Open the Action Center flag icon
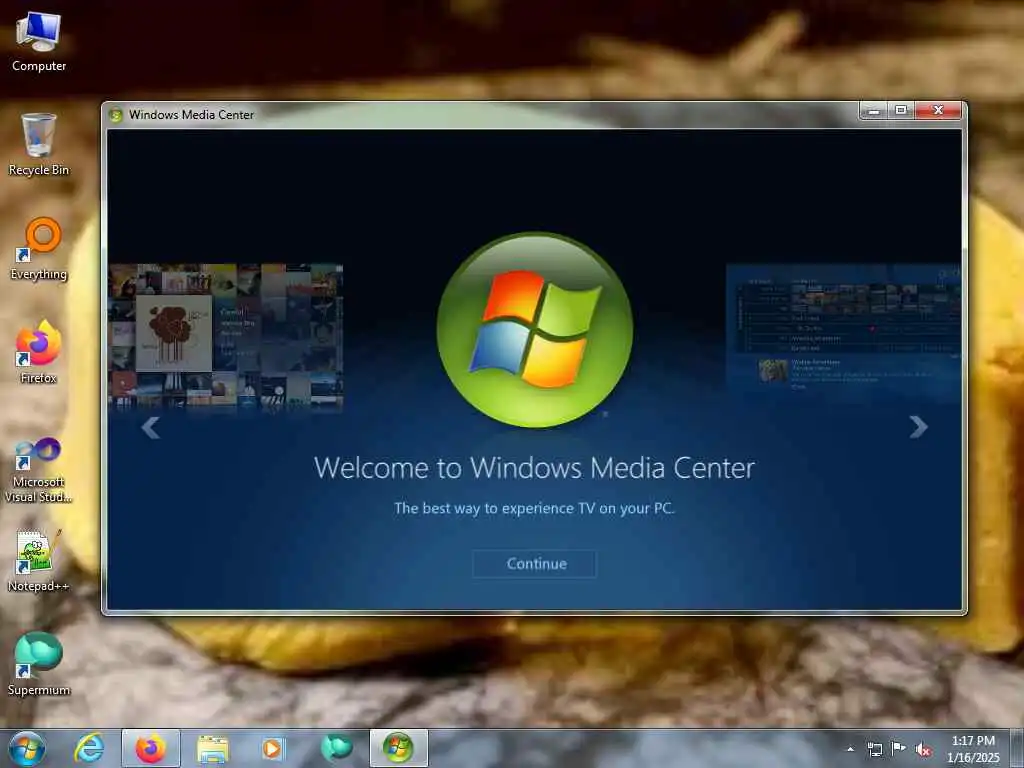The height and width of the screenshot is (768, 1024). (x=899, y=748)
